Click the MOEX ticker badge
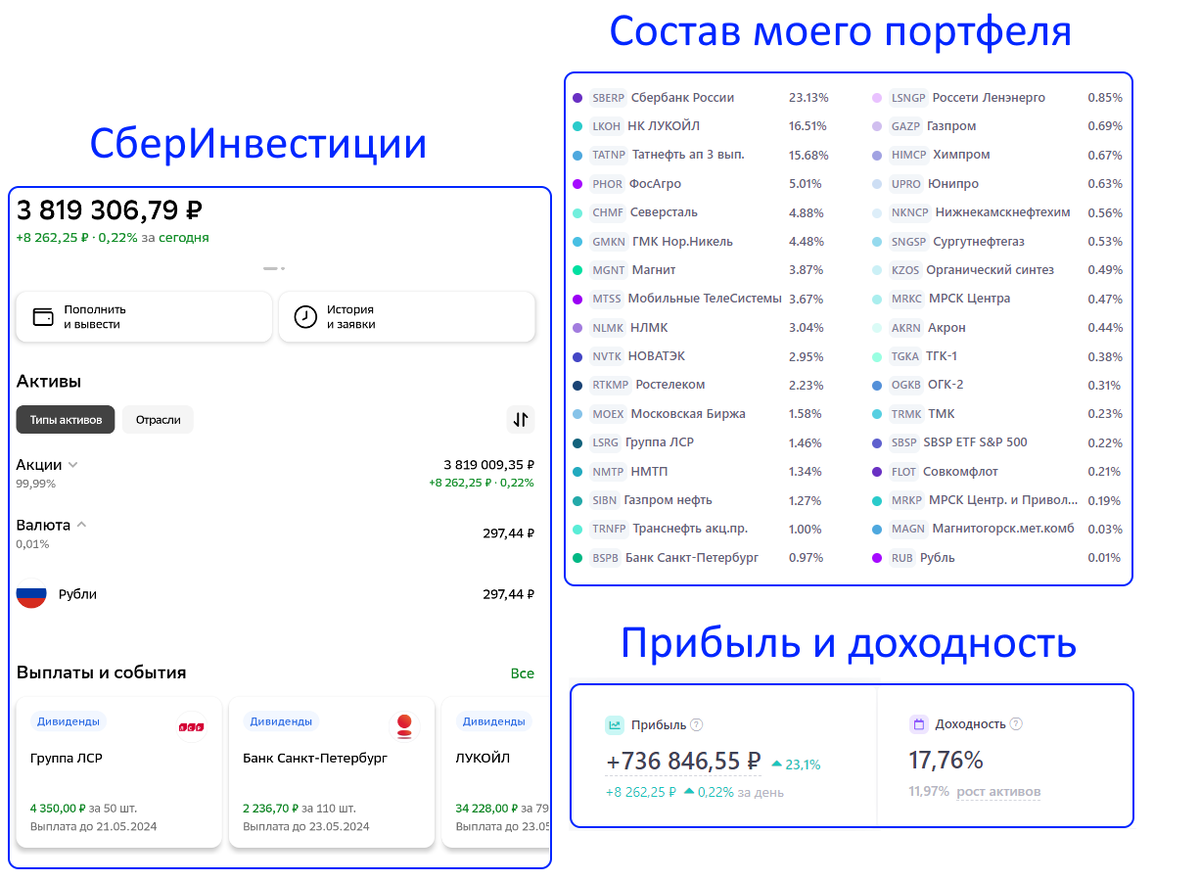This screenshot has width=1200, height=881. [x=608, y=414]
